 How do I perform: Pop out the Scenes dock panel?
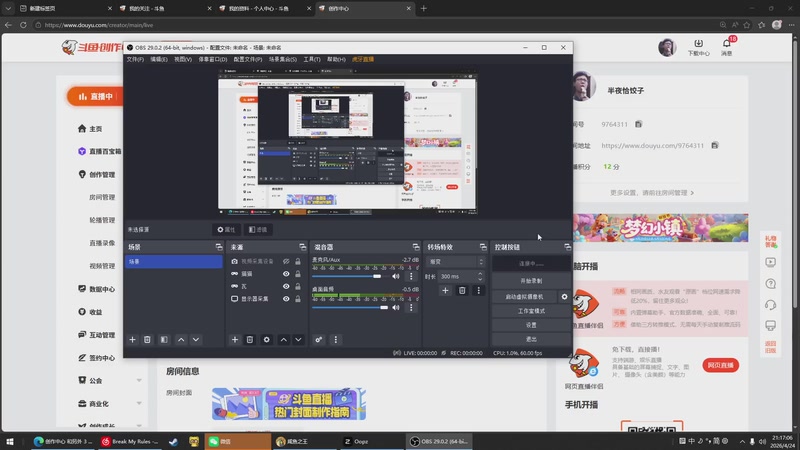[219, 247]
